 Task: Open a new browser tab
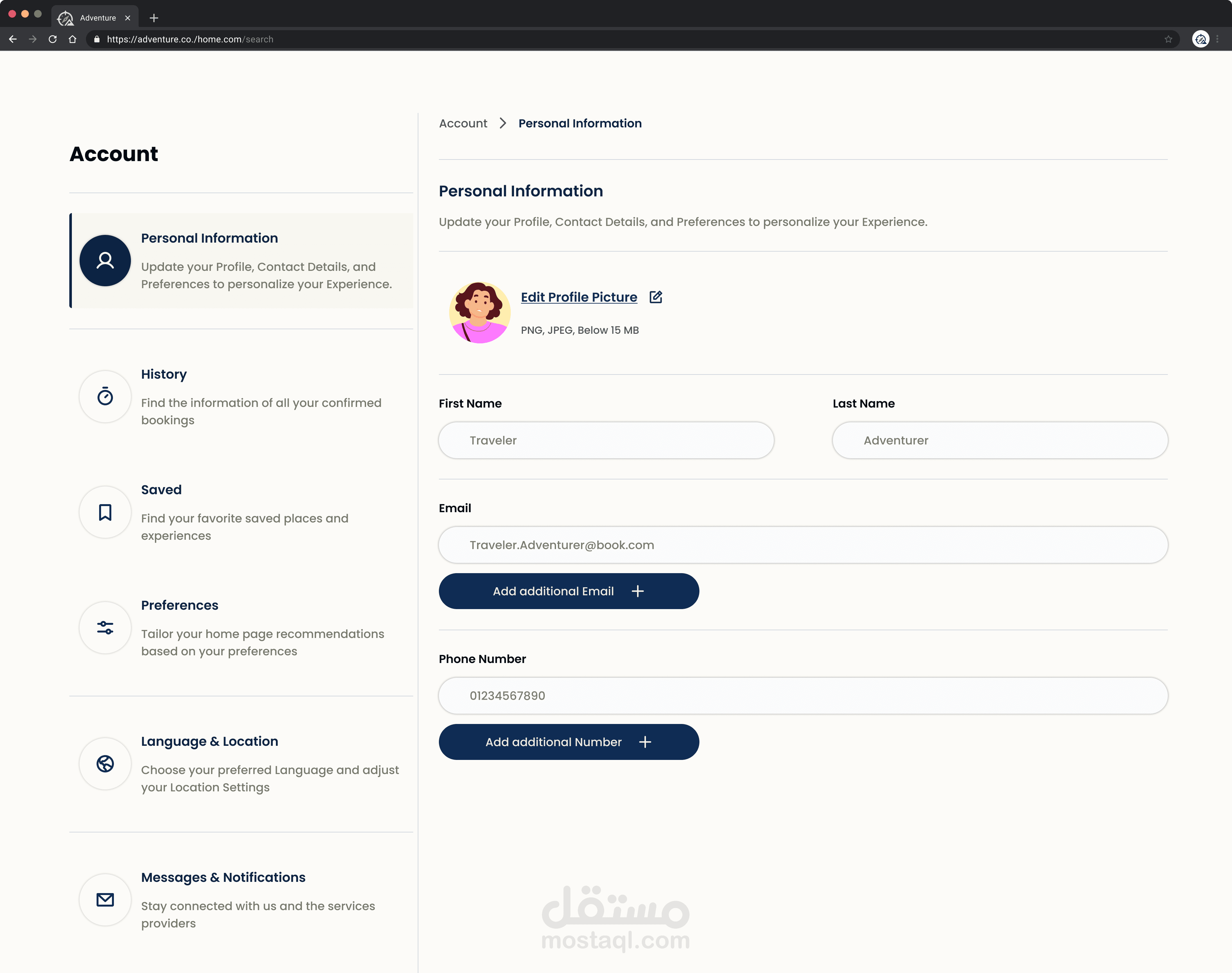[x=154, y=18]
